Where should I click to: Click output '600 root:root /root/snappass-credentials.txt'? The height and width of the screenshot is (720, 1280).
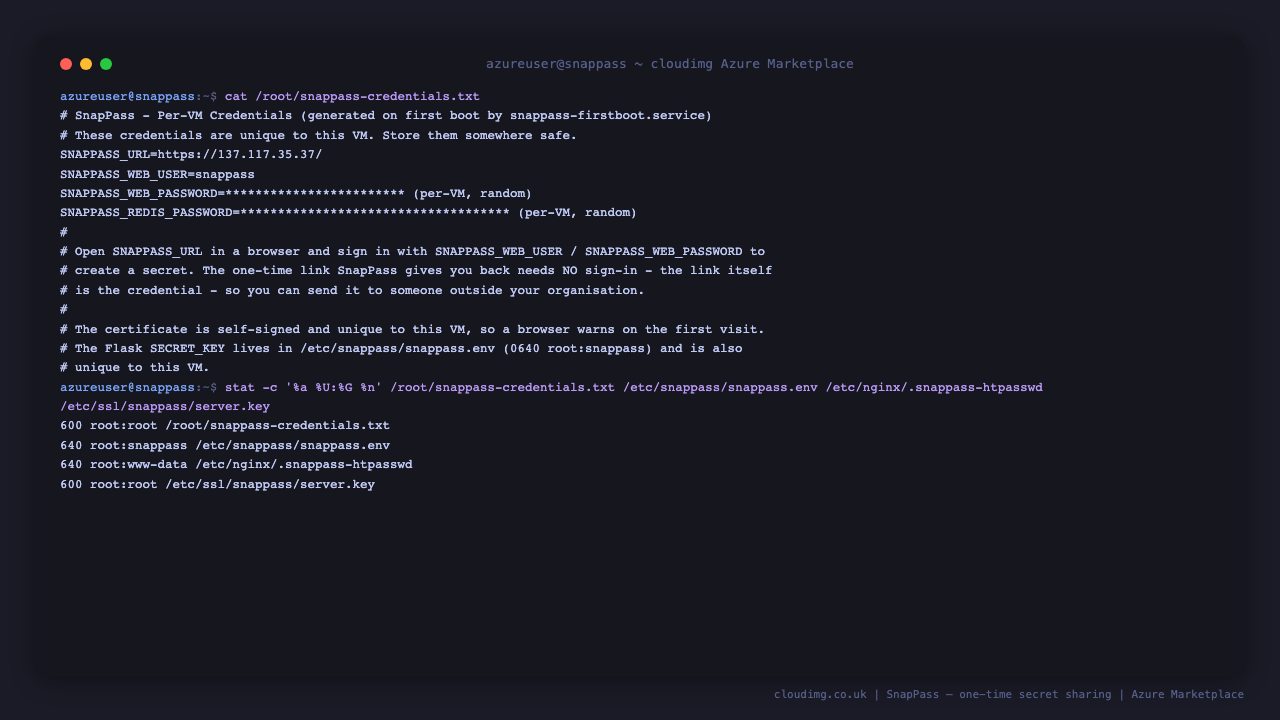tap(225, 426)
